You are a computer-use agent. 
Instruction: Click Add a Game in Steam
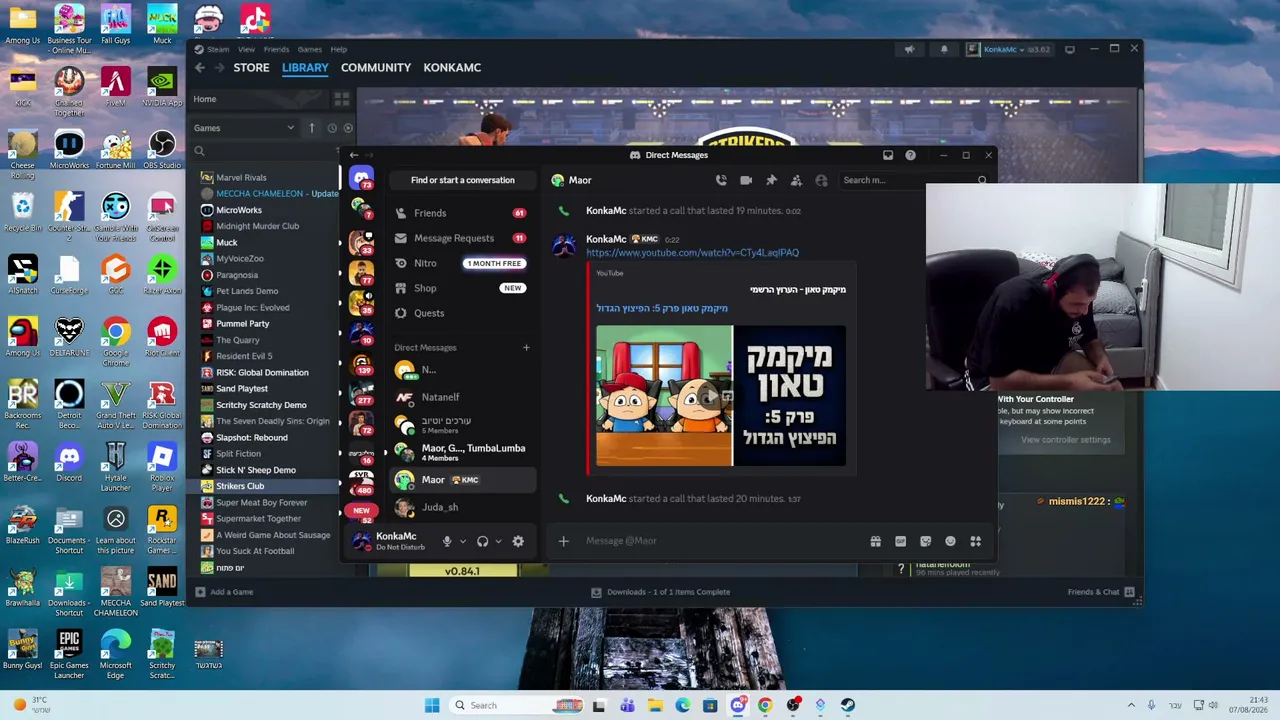point(225,592)
